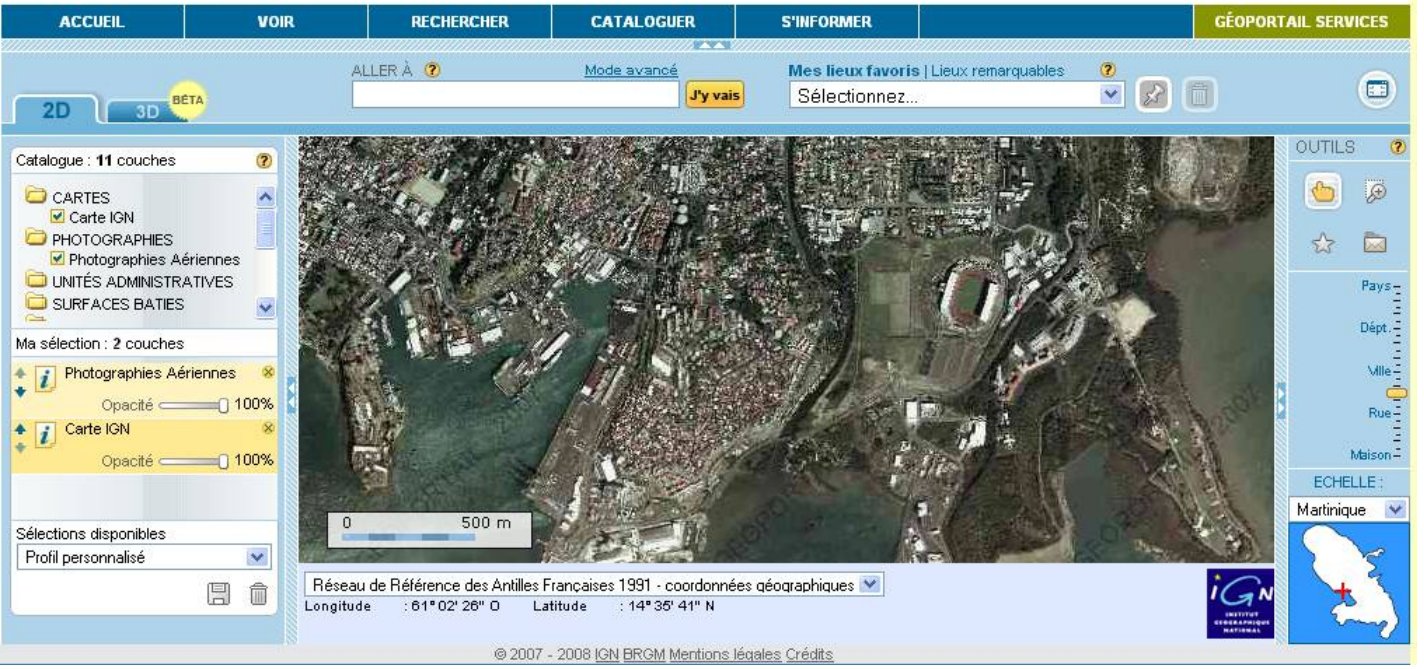The height and width of the screenshot is (669, 1424).
Task: Collapse the top banner with the arrow handle
Action: point(713,45)
